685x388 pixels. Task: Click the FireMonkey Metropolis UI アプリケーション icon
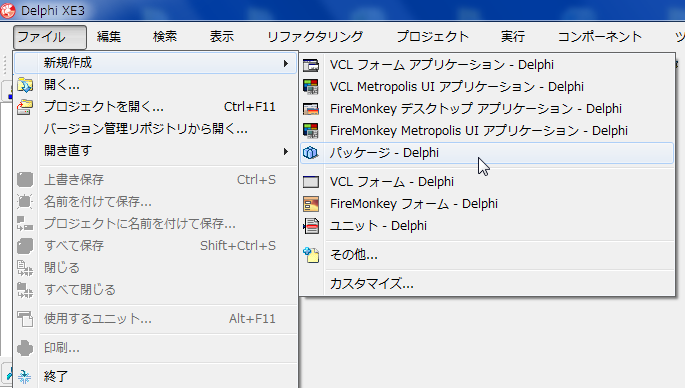pyautogui.click(x=311, y=130)
